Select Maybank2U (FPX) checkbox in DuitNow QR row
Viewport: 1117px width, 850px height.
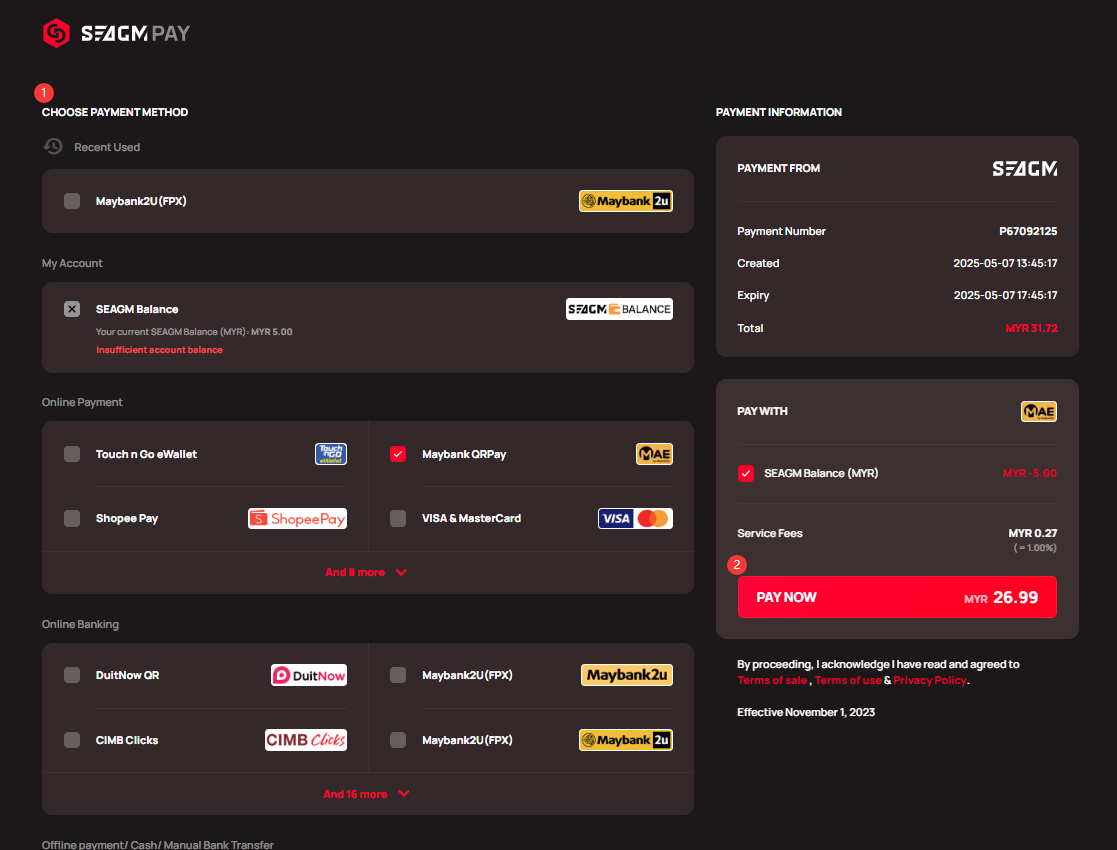(x=398, y=675)
